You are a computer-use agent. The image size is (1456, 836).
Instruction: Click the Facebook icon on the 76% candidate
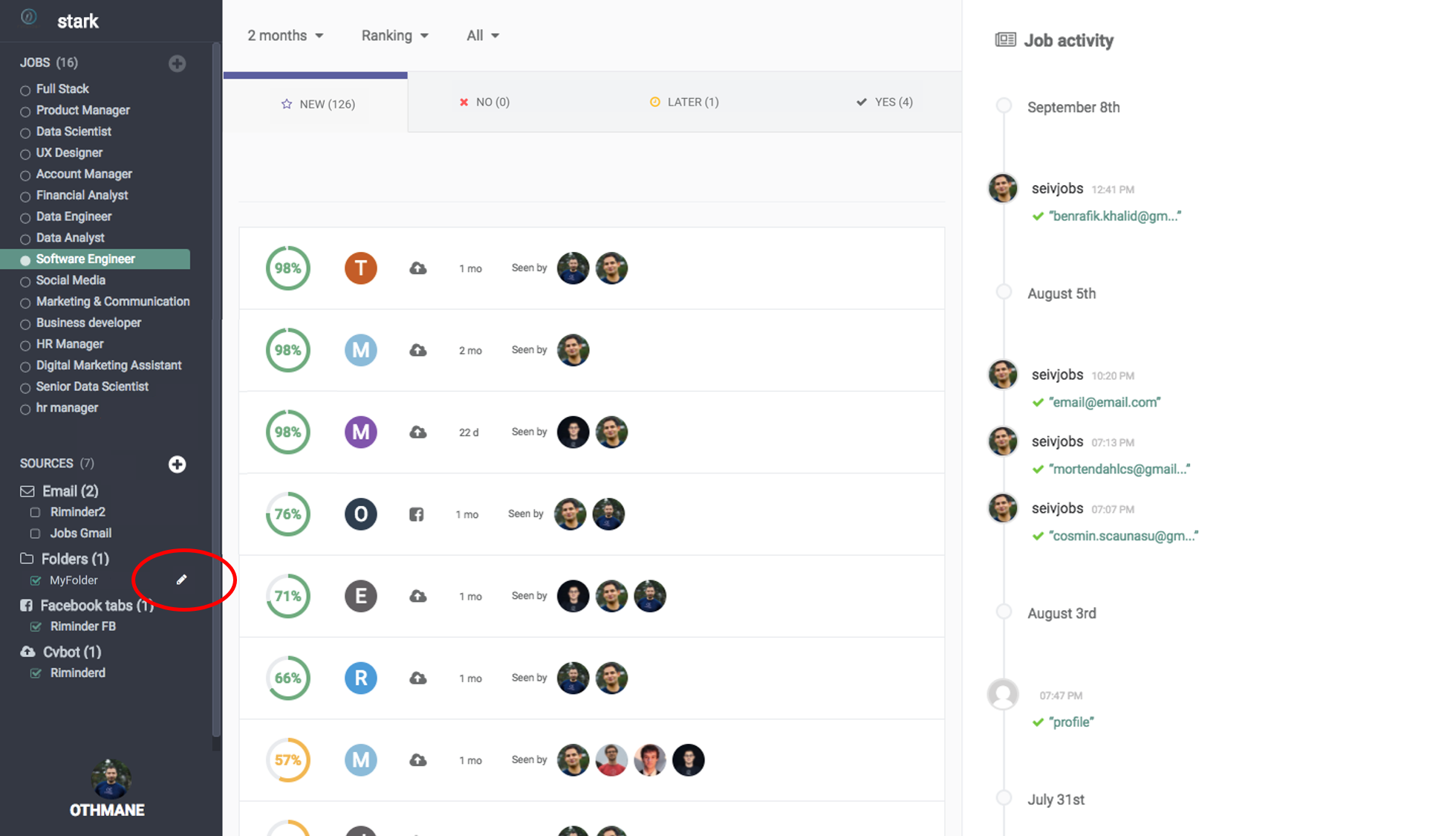[x=416, y=514]
